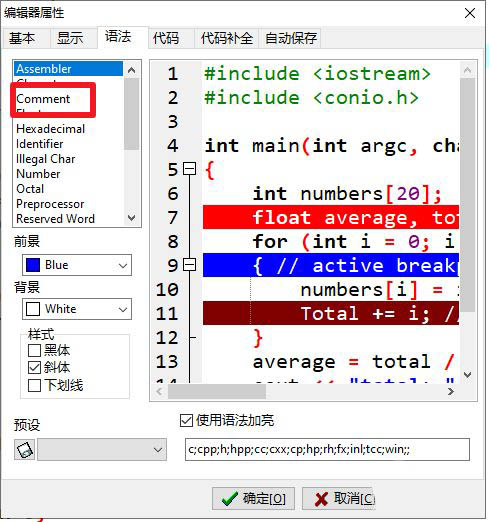489x522 pixels.
Task: Uncheck the 斜体 italic checkbox
Action: (34, 368)
